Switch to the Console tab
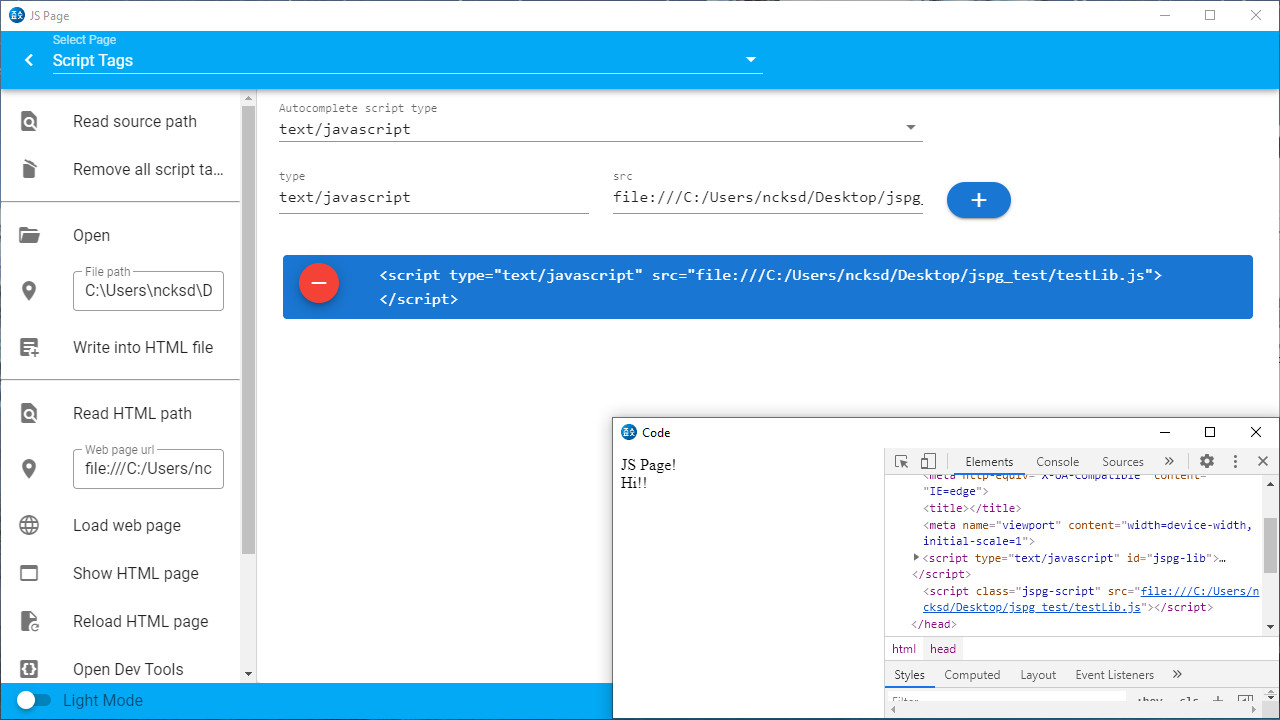The image size is (1280, 720). tap(1057, 461)
